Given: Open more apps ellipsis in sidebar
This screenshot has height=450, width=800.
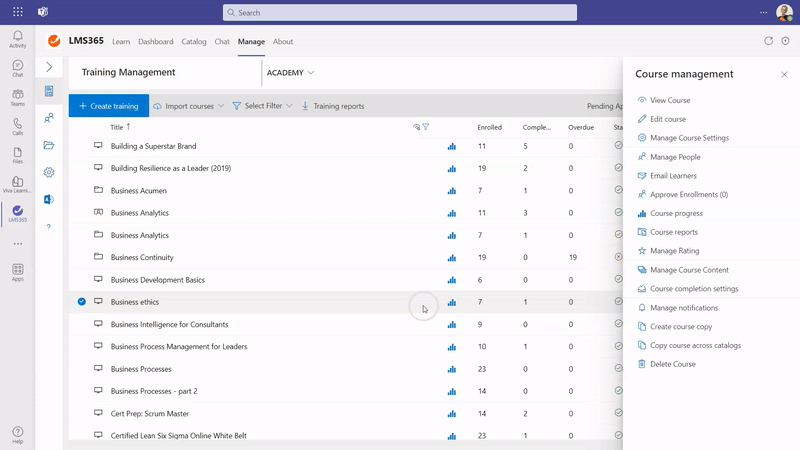Looking at the screenshot, I should click(x=18, y=243).
